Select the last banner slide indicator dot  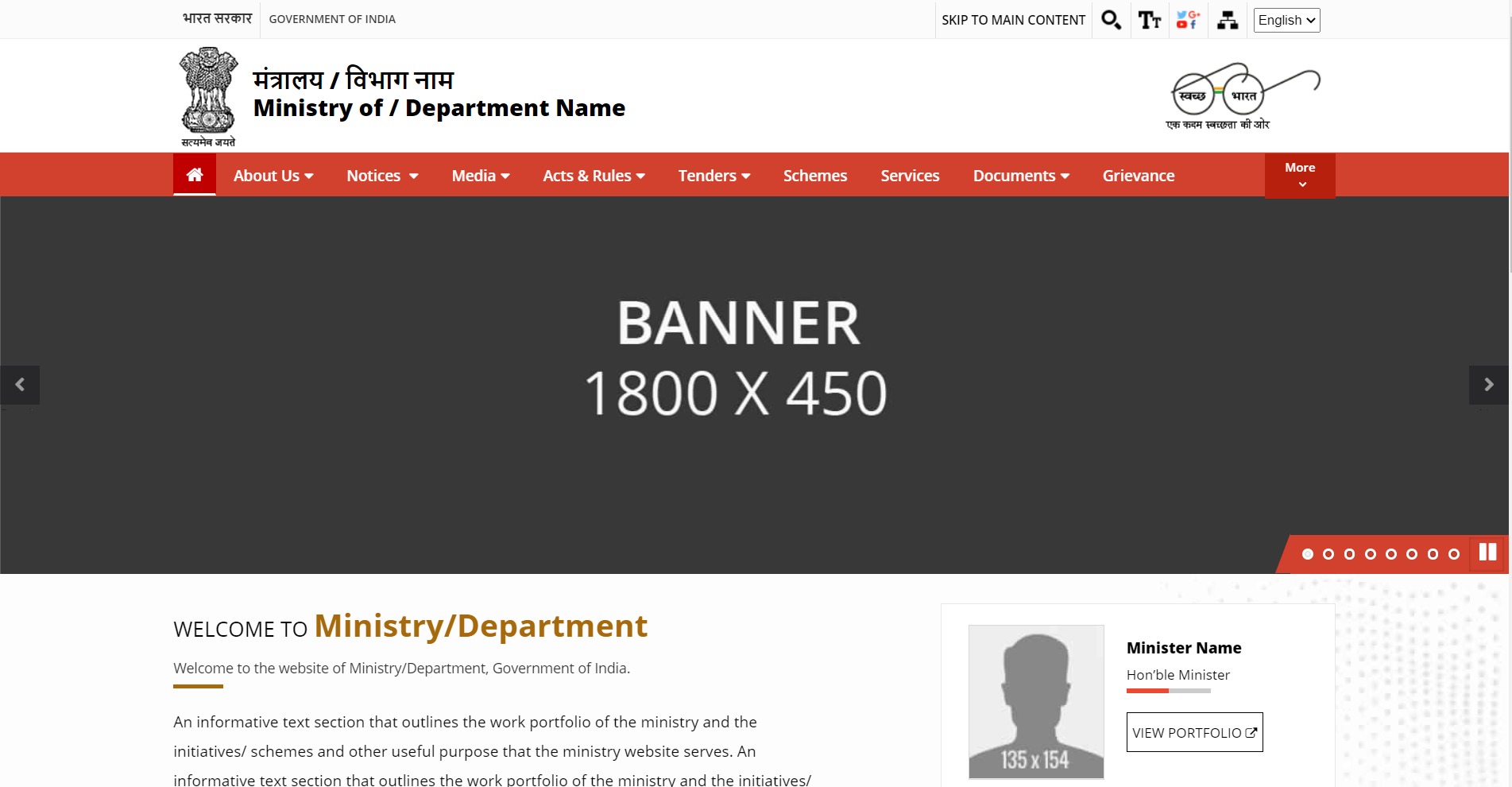(x=1454, y=554)
